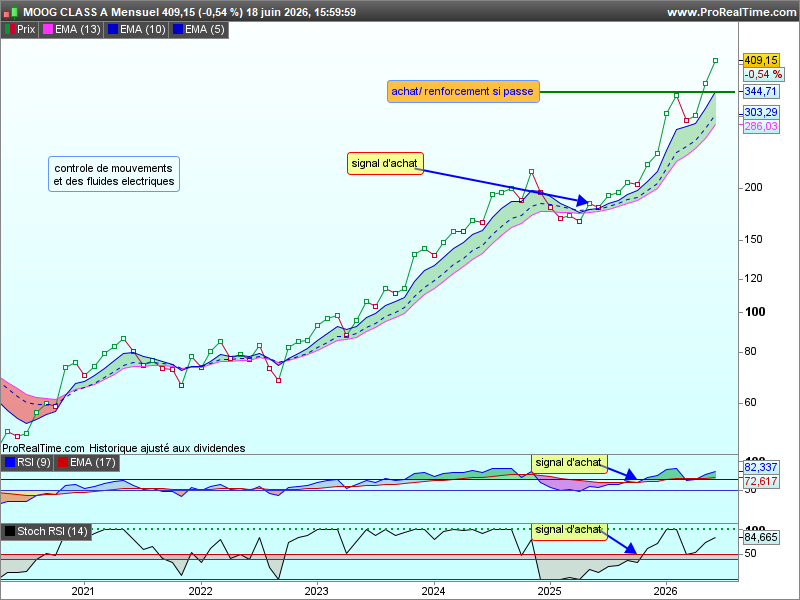Click the Stoch RSI value label 84,665

click(761, 537)
